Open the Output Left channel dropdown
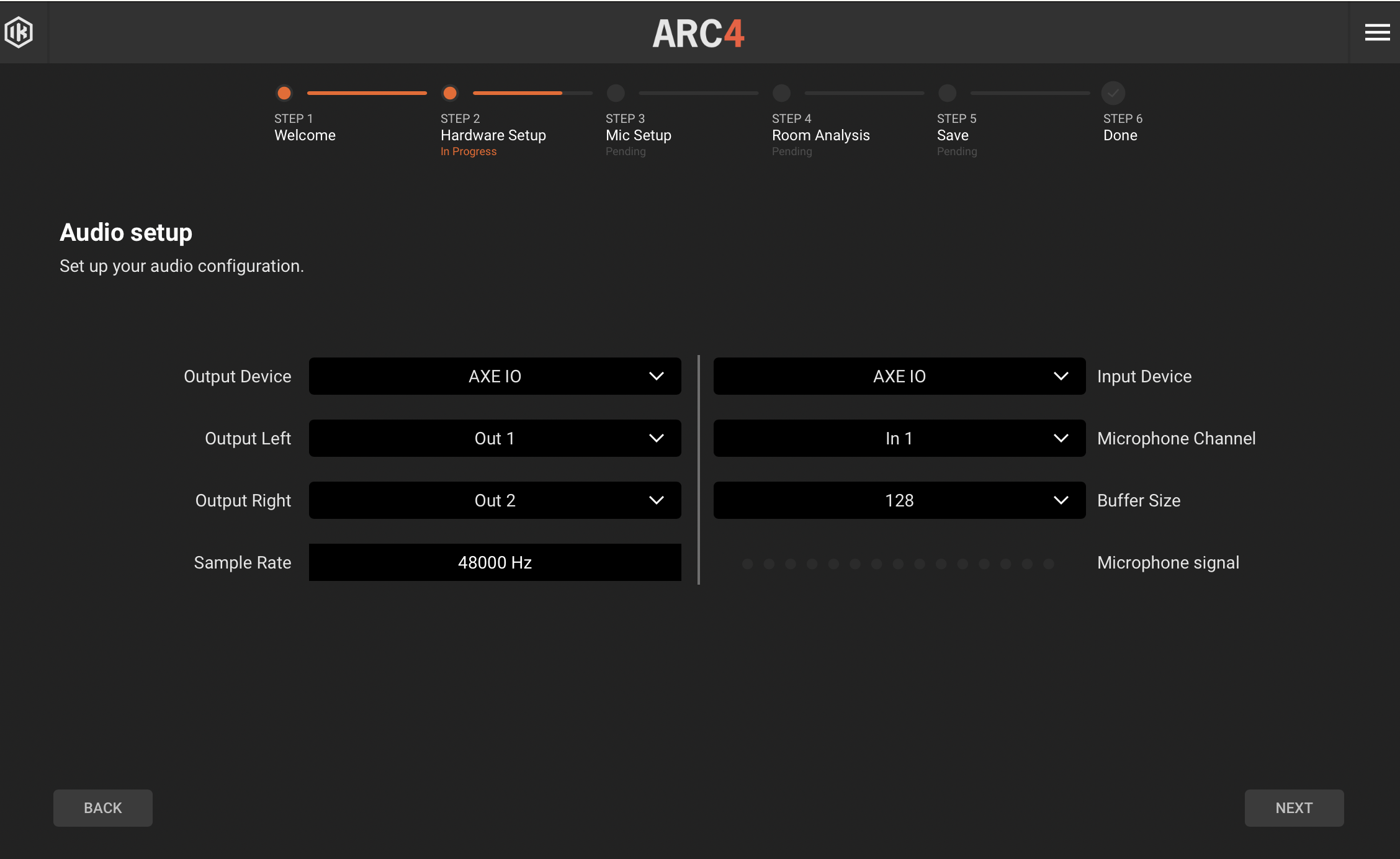The width and height of the screenshot is (1400, 859). point(495,438)
